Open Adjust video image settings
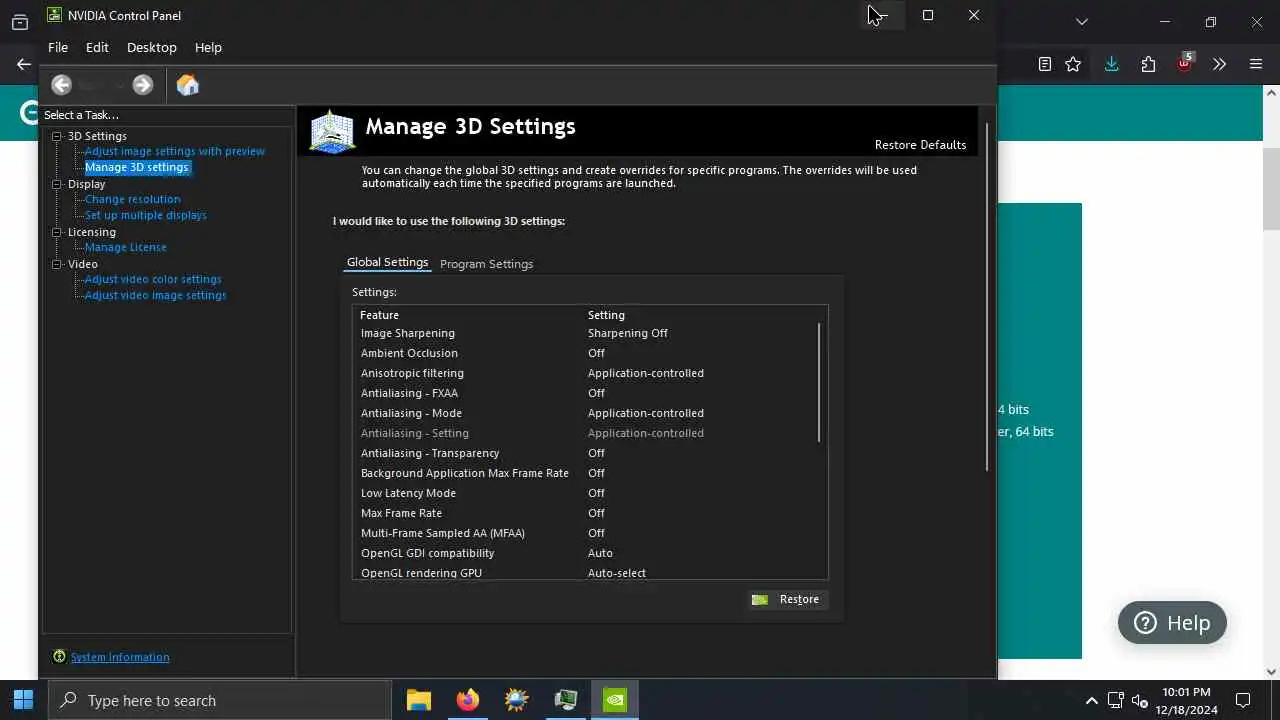 156,295
